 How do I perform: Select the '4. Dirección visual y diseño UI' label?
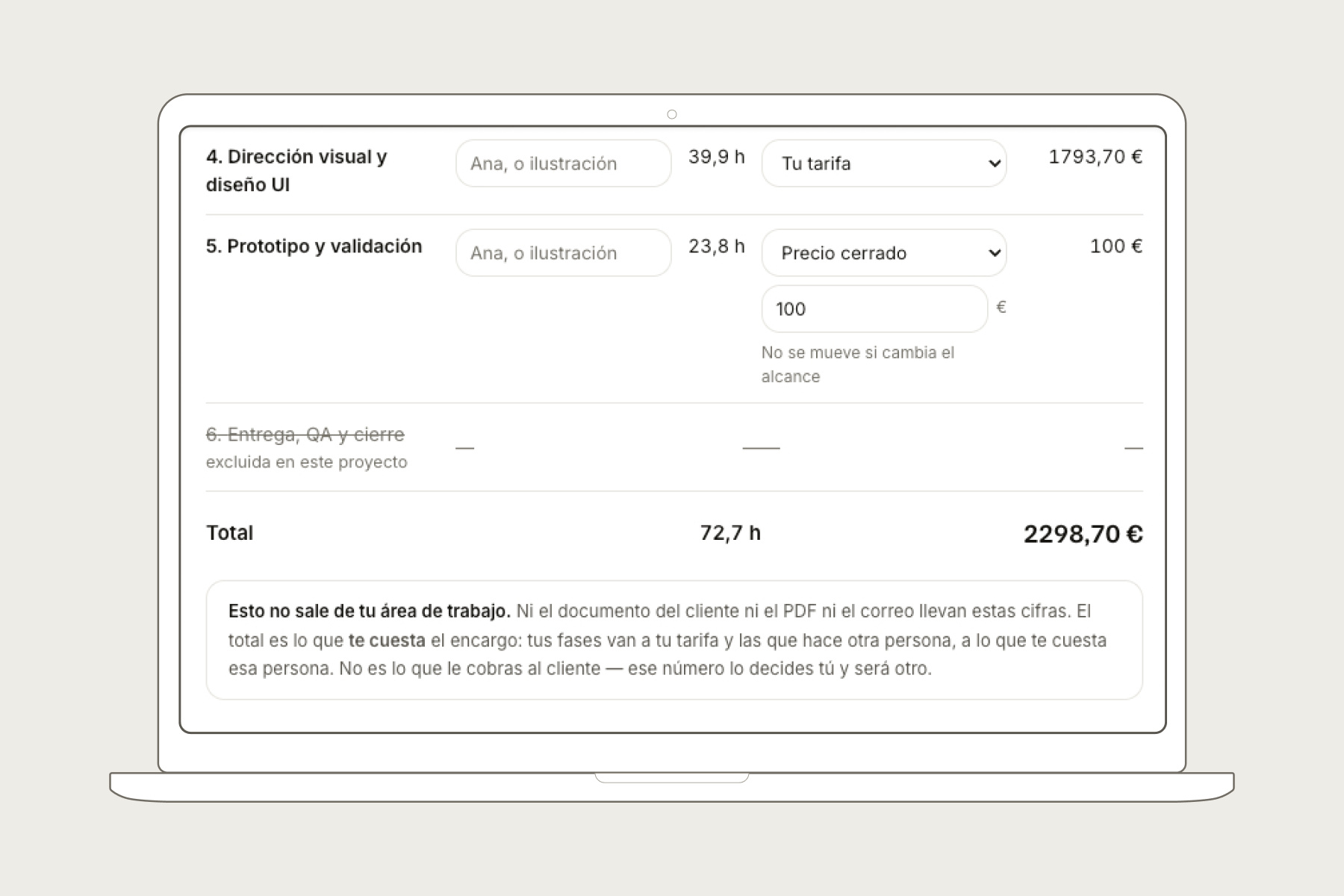pyautogui.click(x=296, y=171)
